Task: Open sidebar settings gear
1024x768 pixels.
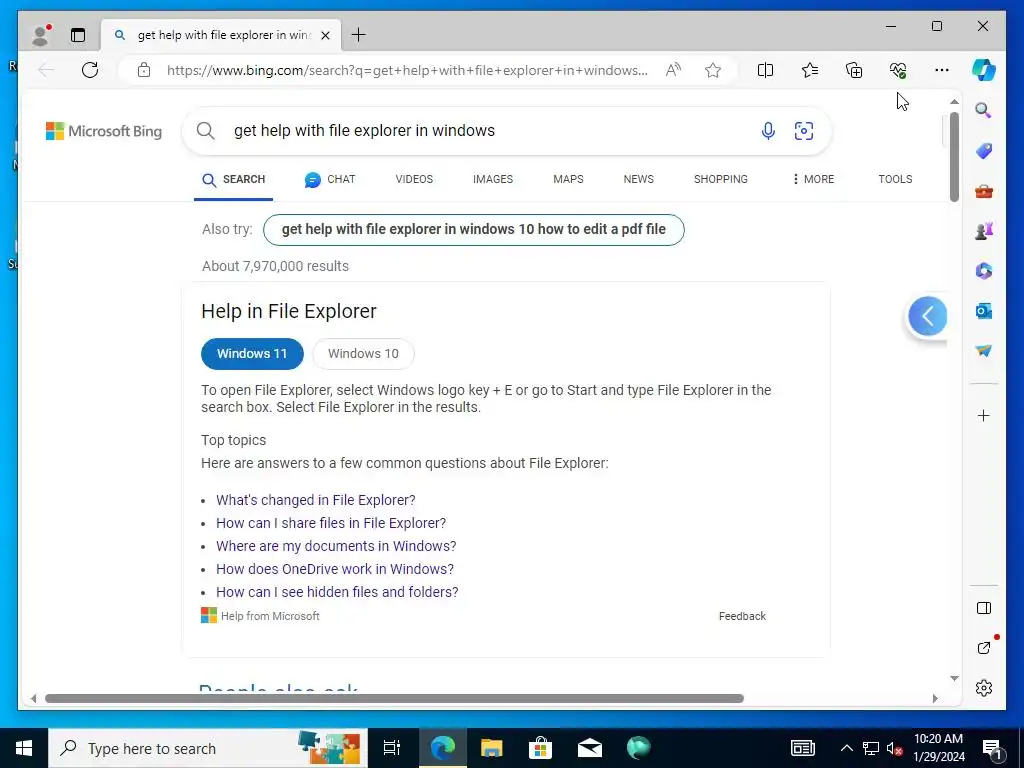Action: (984, 688)
